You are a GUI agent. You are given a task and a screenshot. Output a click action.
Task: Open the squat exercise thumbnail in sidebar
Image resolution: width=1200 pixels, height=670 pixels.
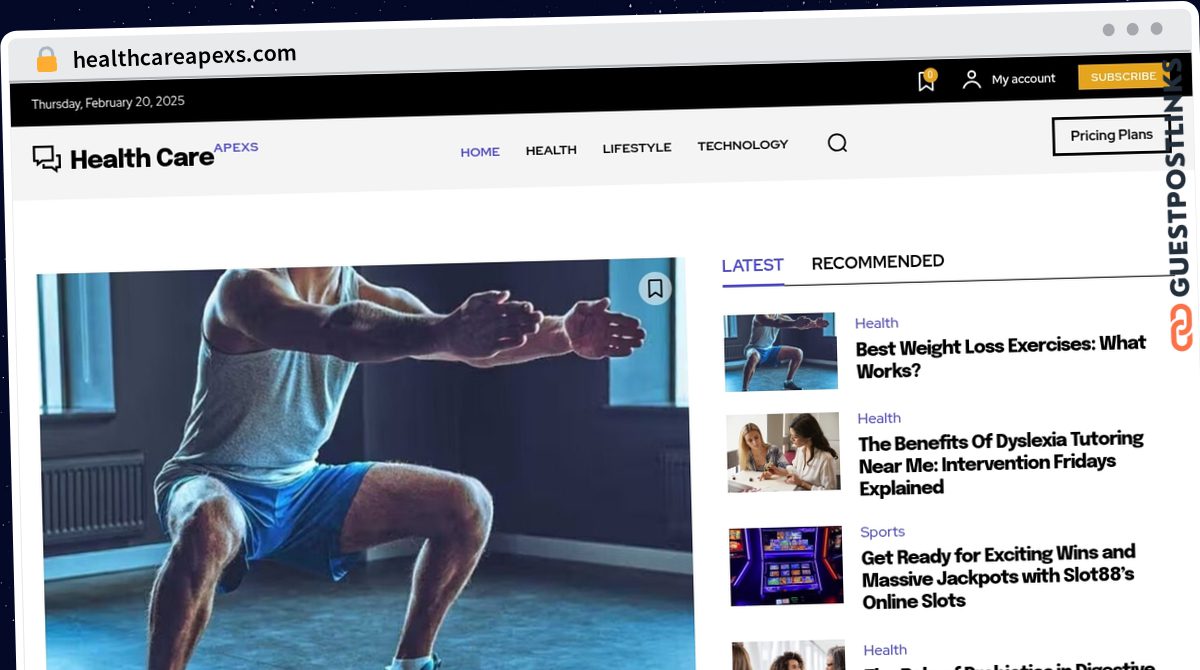pos(780,351)
